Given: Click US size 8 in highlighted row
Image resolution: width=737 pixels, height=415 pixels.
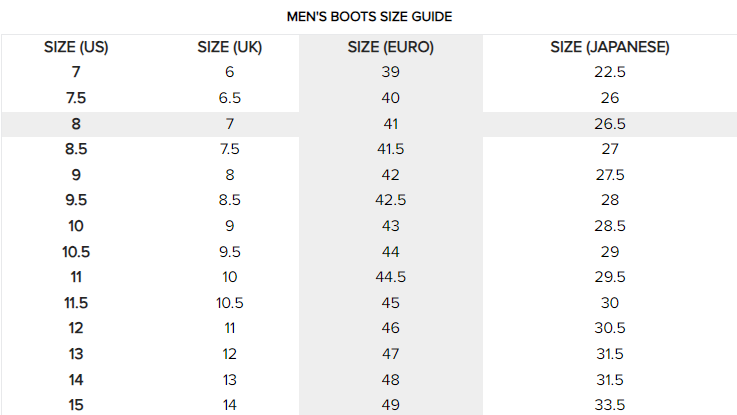Looking at the screenshot, I should (76, 124).
